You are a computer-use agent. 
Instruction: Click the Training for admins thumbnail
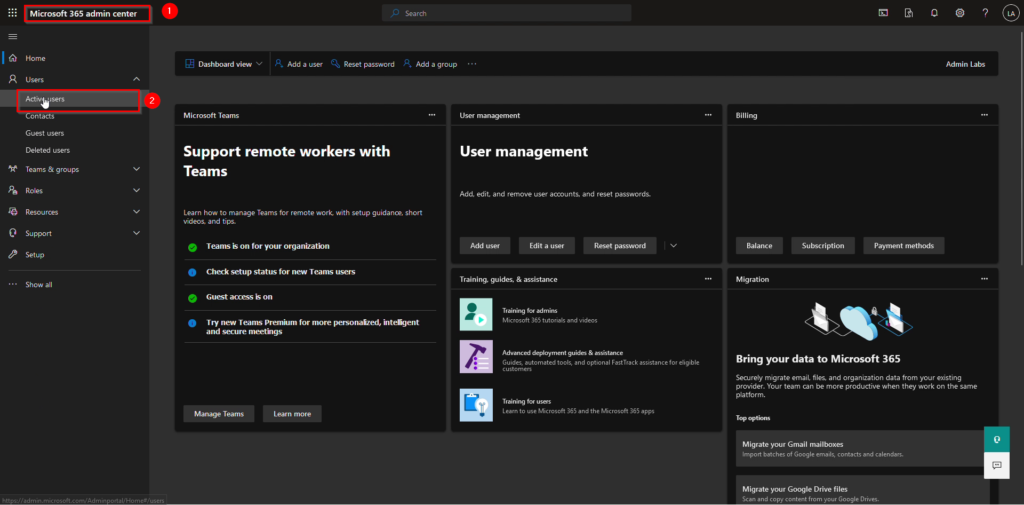(x=476, y=315)
